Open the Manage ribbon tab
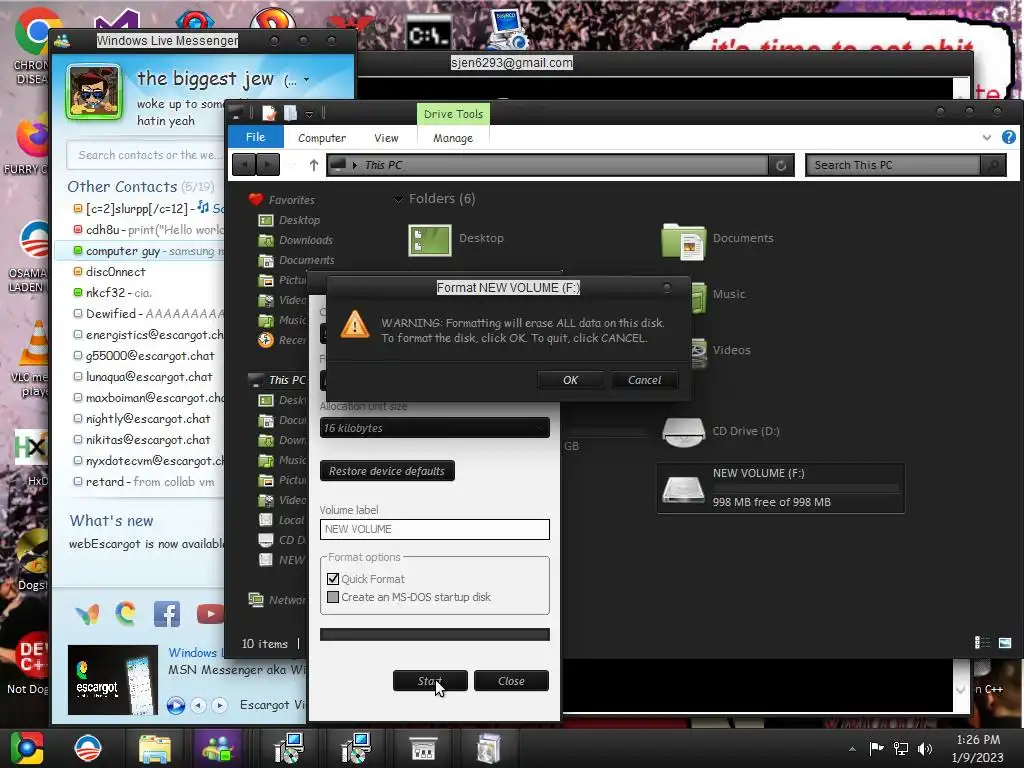The height and width of the screenshot is (768, 1024). [453, 138]
